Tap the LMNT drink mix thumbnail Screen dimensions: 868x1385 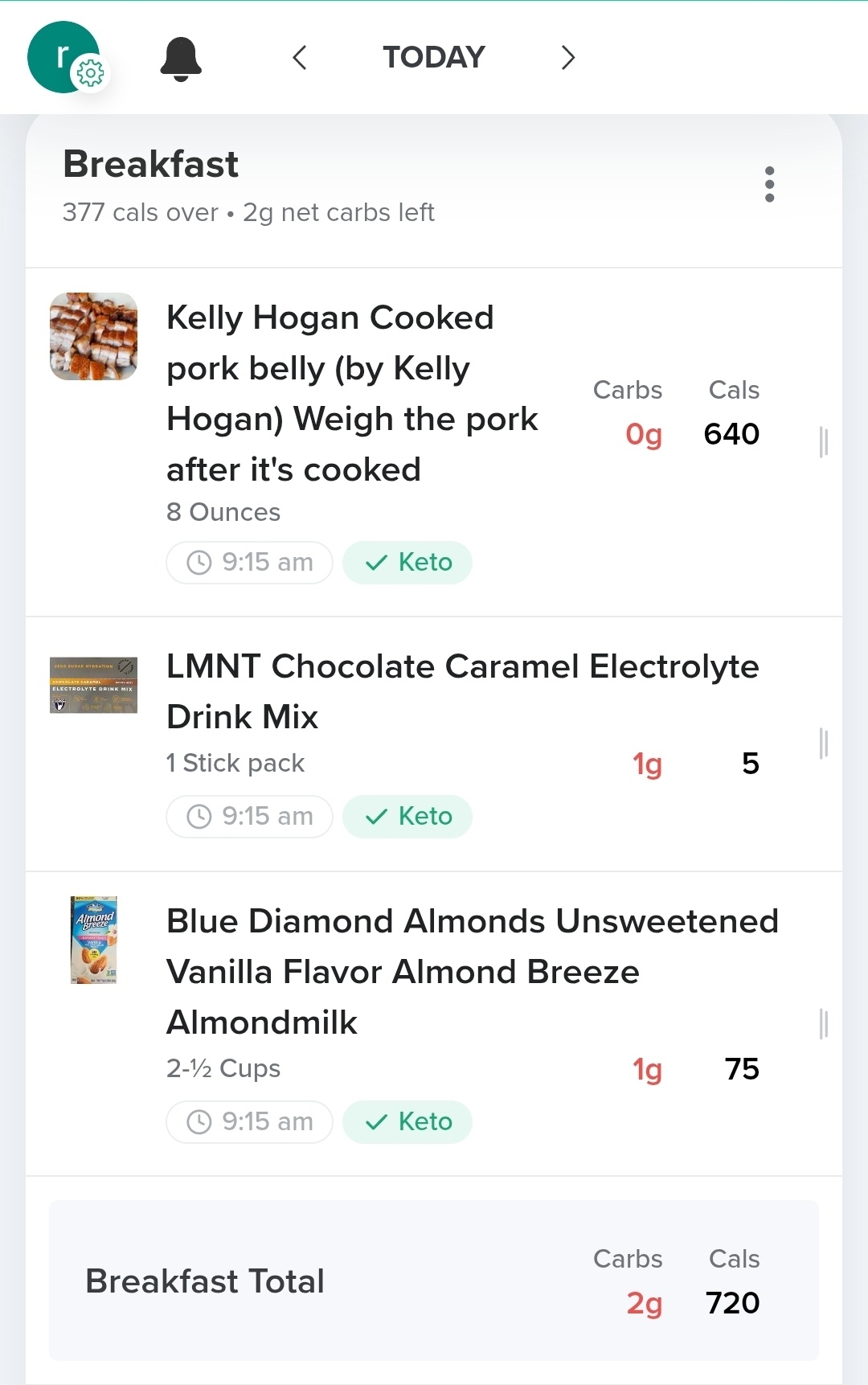[94, 686]
